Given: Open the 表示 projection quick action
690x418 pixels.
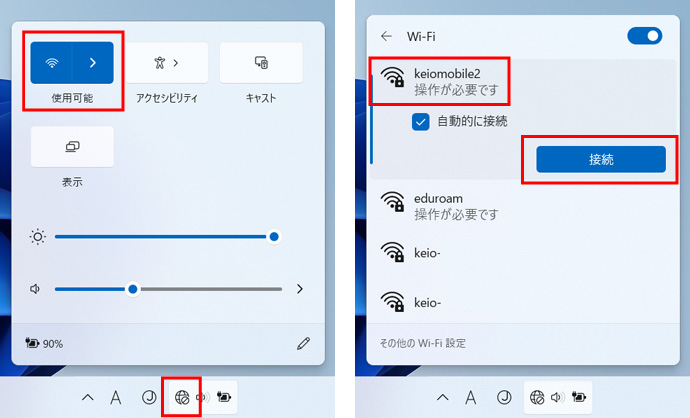Looking at the screenshot, I should (72, 147).
